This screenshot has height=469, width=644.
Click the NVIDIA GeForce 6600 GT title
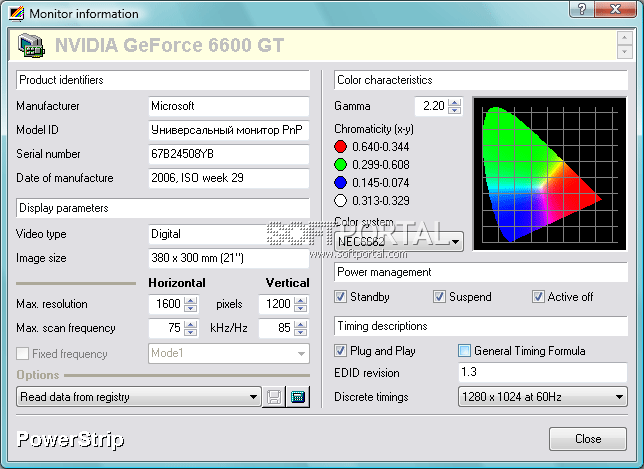[170, 45]
